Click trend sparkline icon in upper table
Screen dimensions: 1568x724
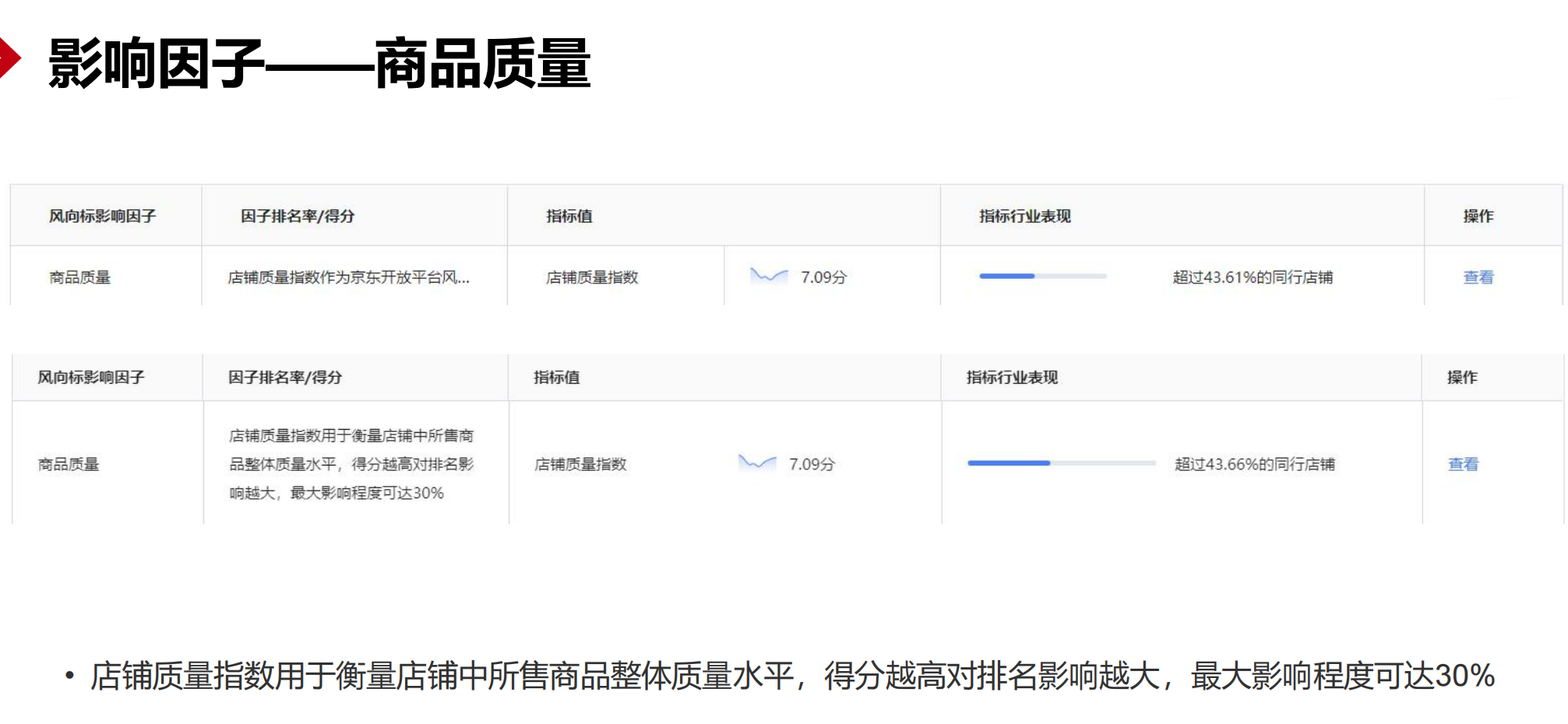coord(769,276)
